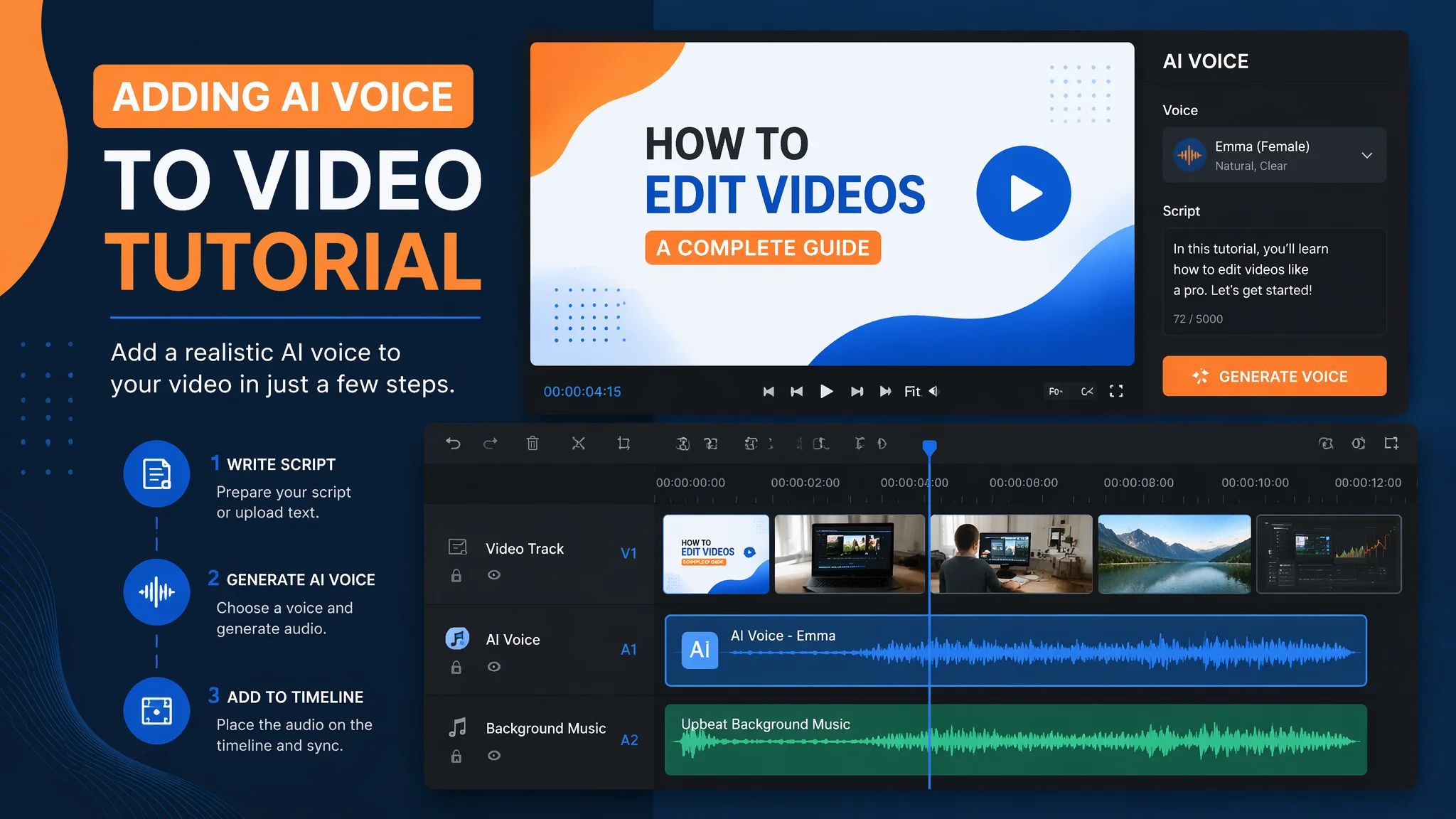1456x819 pixels.
Task: Click the Video Track type icon
Action: click(458, 547)
